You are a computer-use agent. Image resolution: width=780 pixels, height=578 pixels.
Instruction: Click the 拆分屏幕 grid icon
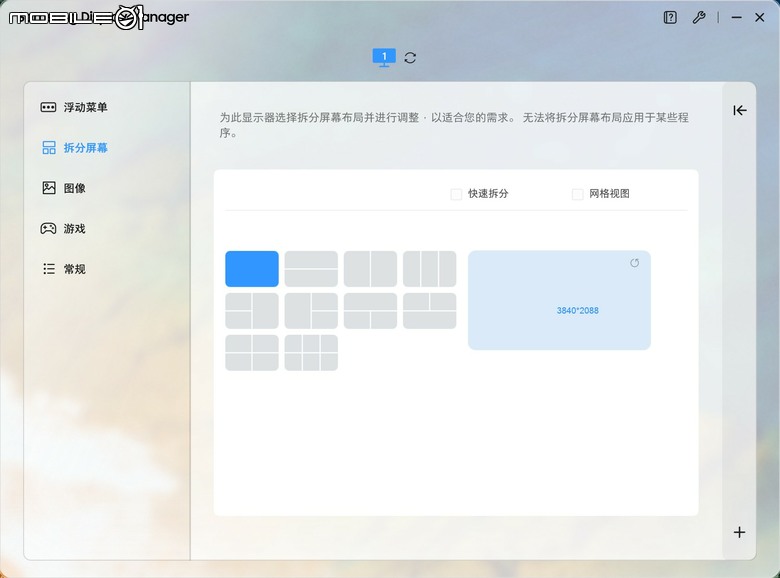pyautogui.click(x=49, y=148)
